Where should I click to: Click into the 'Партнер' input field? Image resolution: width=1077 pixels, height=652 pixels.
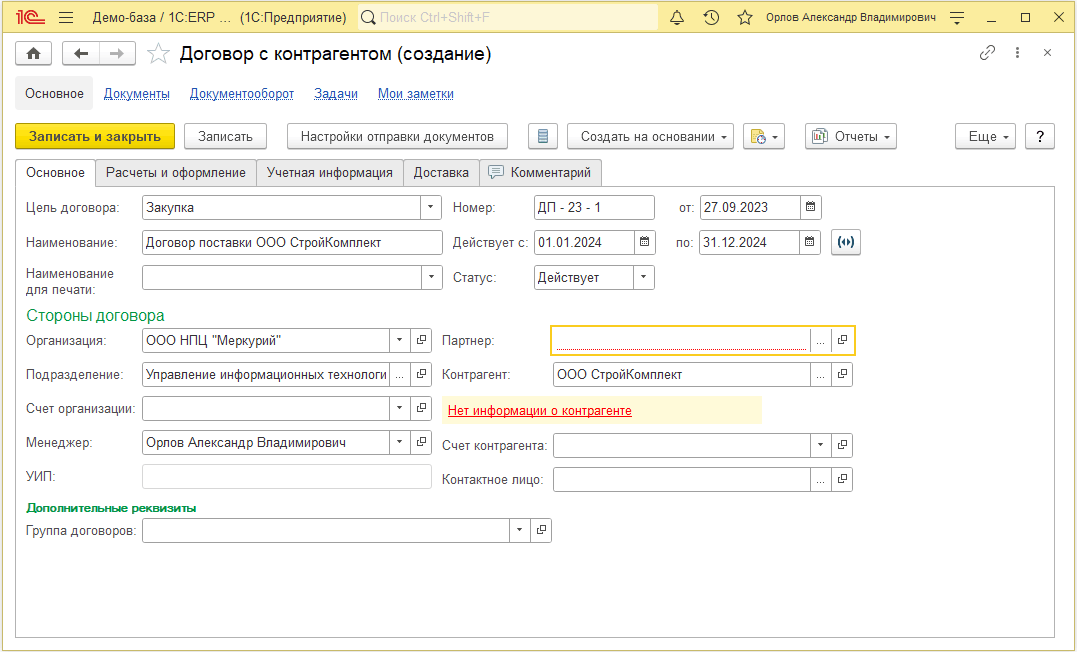tap(680, 340)
